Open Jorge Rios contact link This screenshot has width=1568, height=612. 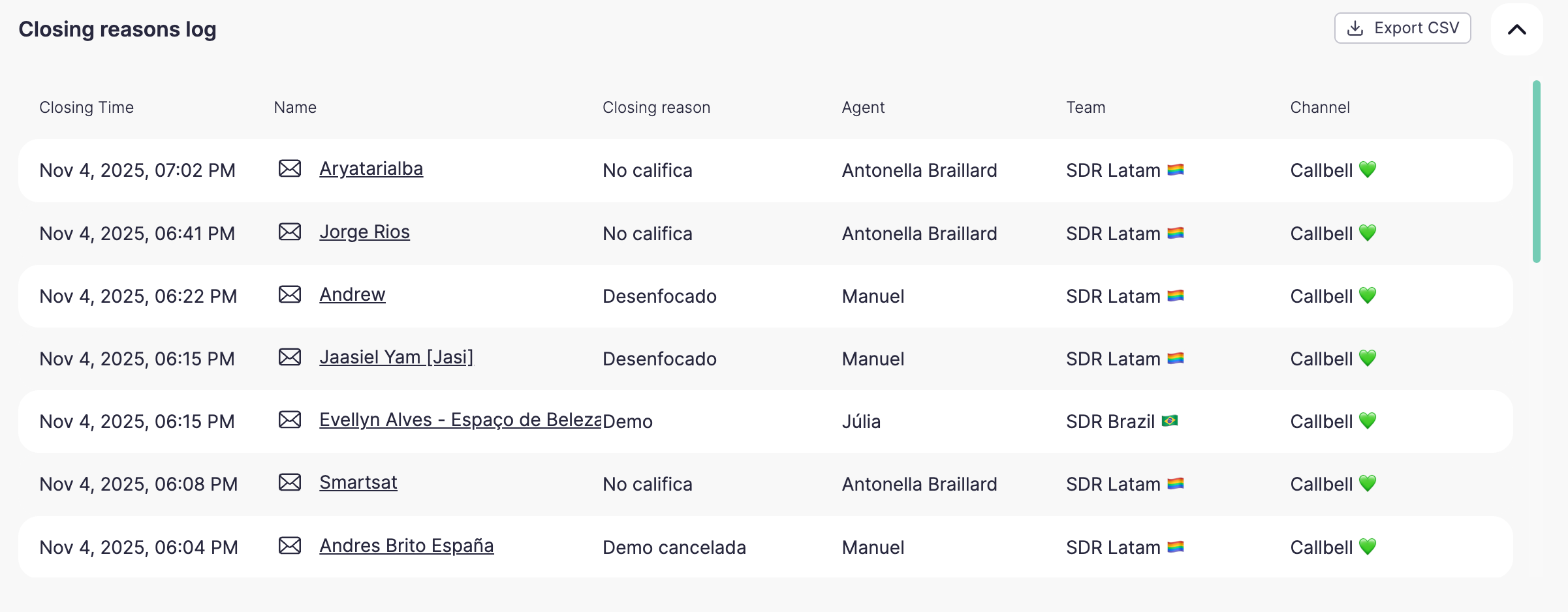tap(364, 232)
